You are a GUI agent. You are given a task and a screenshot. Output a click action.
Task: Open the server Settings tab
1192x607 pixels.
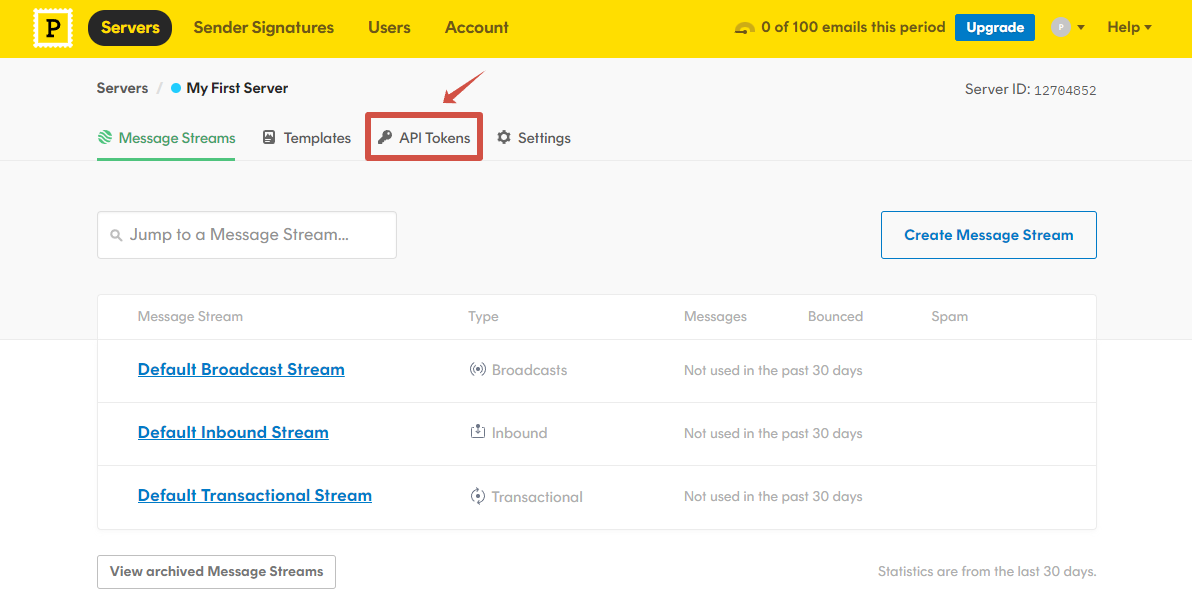click(x=534, y=138)
